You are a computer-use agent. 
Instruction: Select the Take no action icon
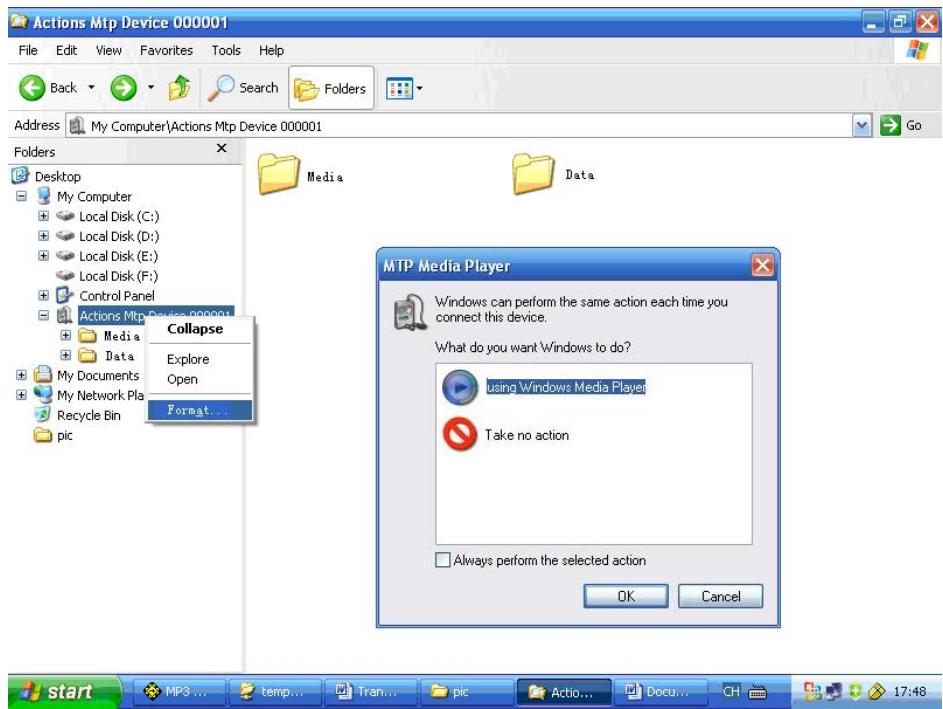click(460, 435)
